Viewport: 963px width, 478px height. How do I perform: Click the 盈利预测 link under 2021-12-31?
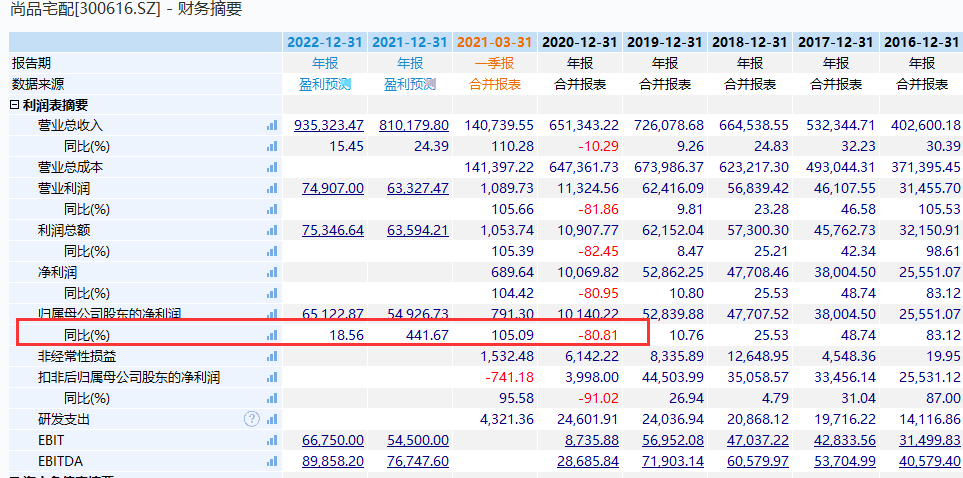tap(409, 84)
